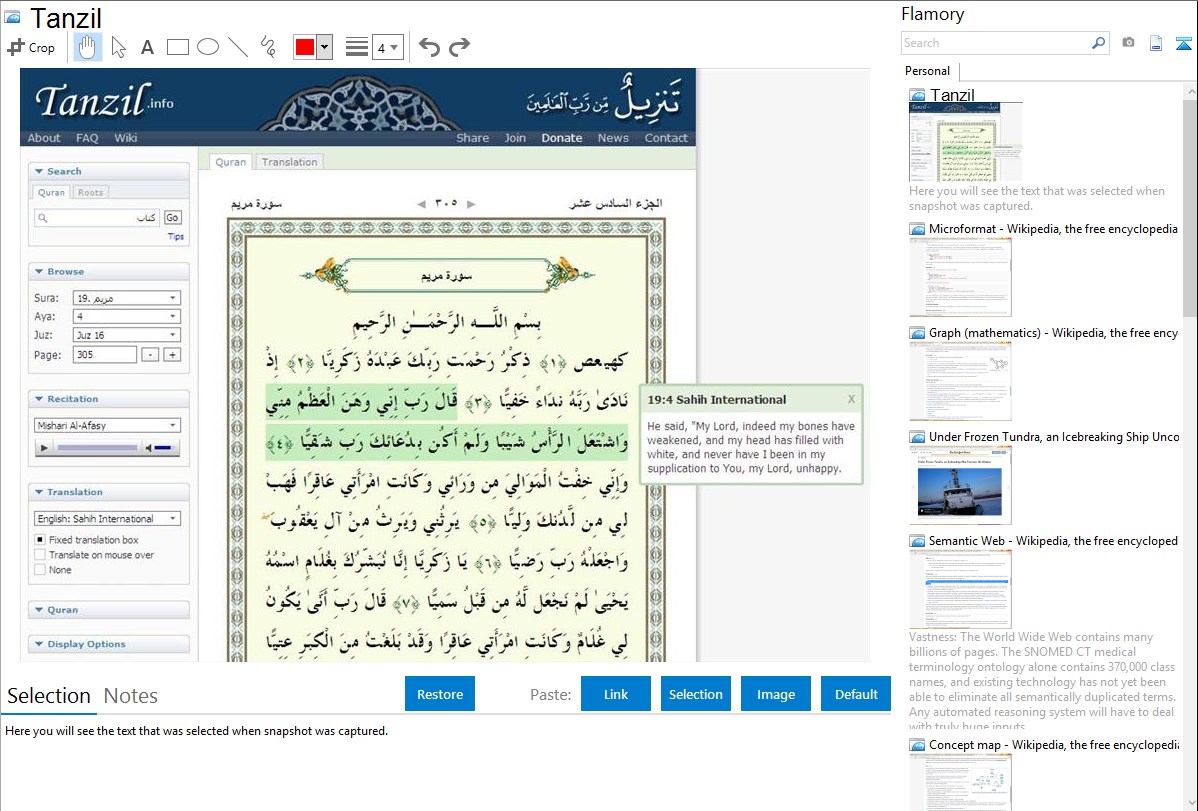Click the redo arrow
The width and height of the screenshot is (1198, 811).
click(x=459, y=47)
